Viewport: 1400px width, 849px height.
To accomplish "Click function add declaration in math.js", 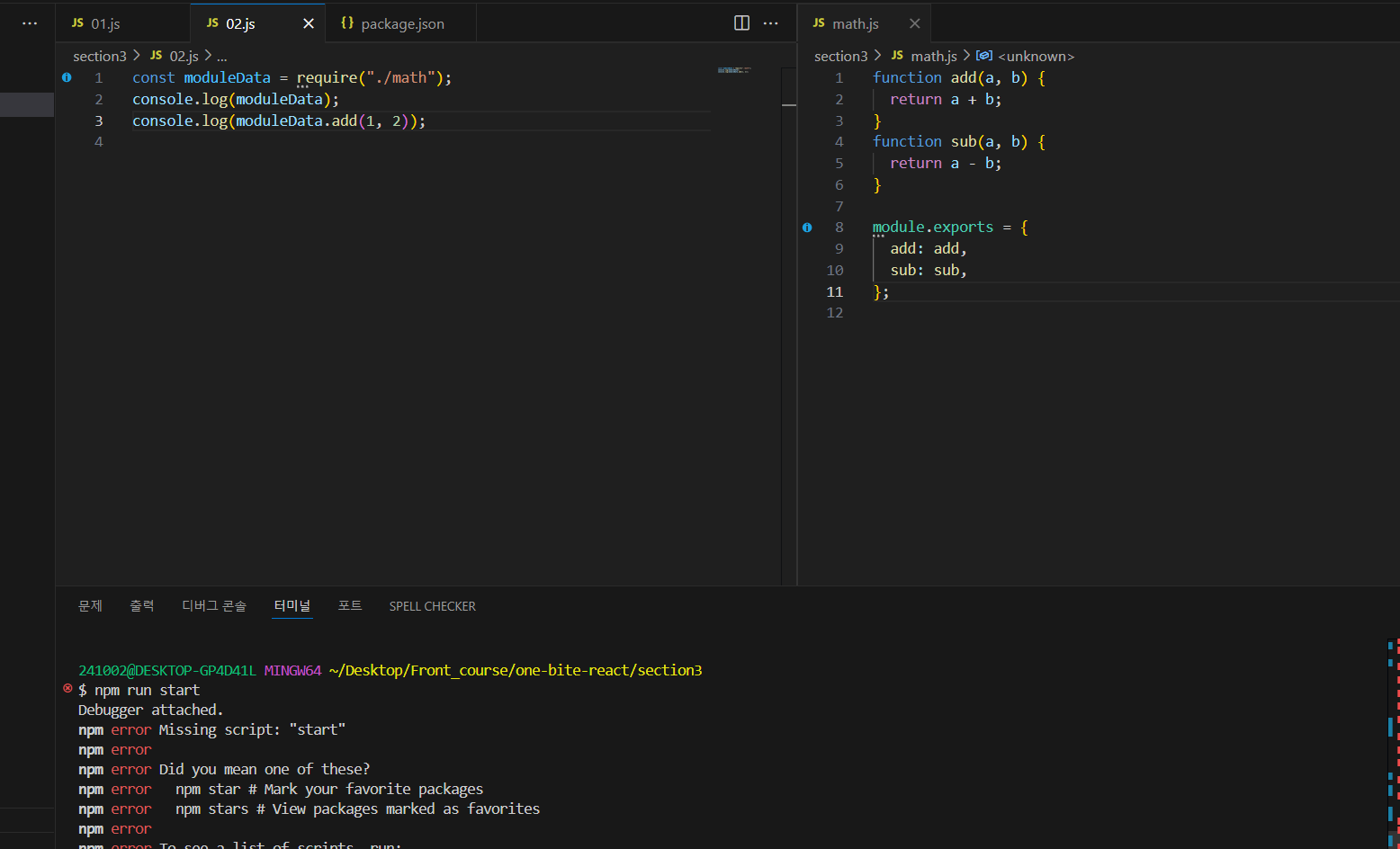I will click(x=959, y=78).
